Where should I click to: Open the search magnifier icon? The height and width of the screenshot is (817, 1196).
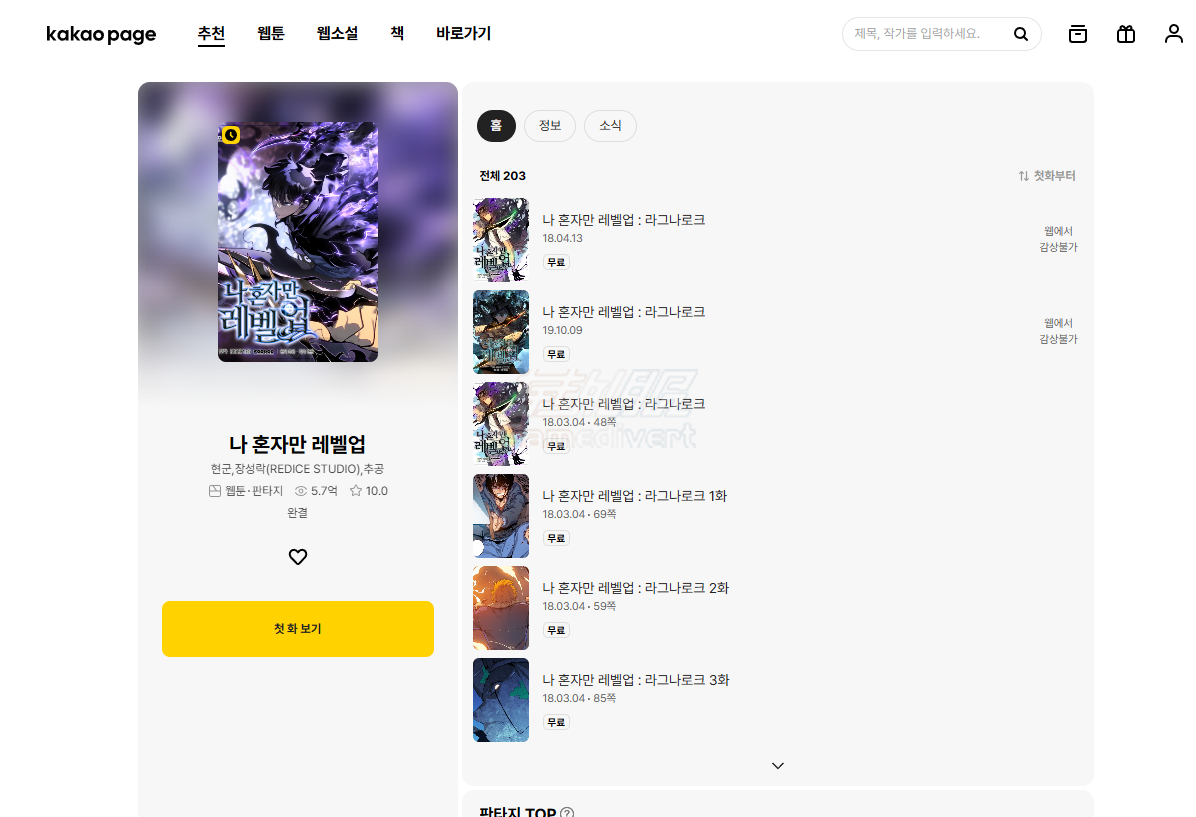point(1021,33)
